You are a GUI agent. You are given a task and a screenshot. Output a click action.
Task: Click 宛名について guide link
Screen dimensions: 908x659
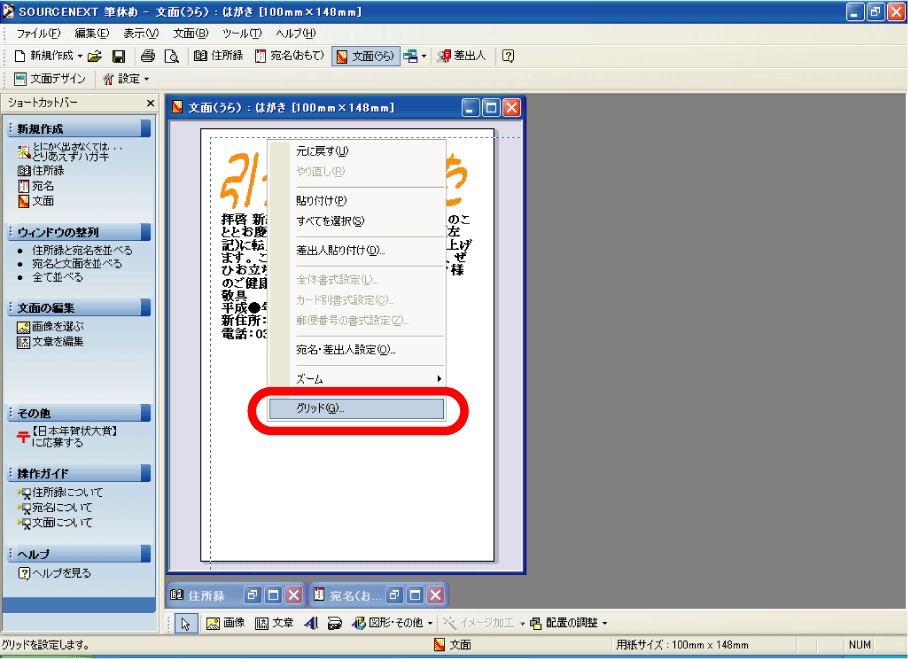pyautogui.click(x=56, y=507)
